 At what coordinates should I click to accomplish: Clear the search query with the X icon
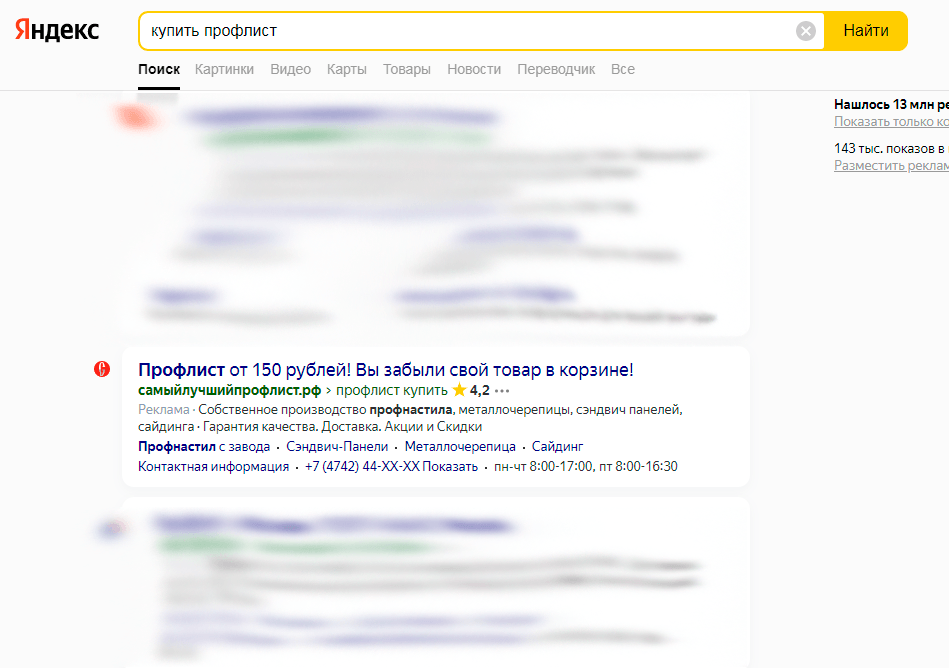coord(806,31)
